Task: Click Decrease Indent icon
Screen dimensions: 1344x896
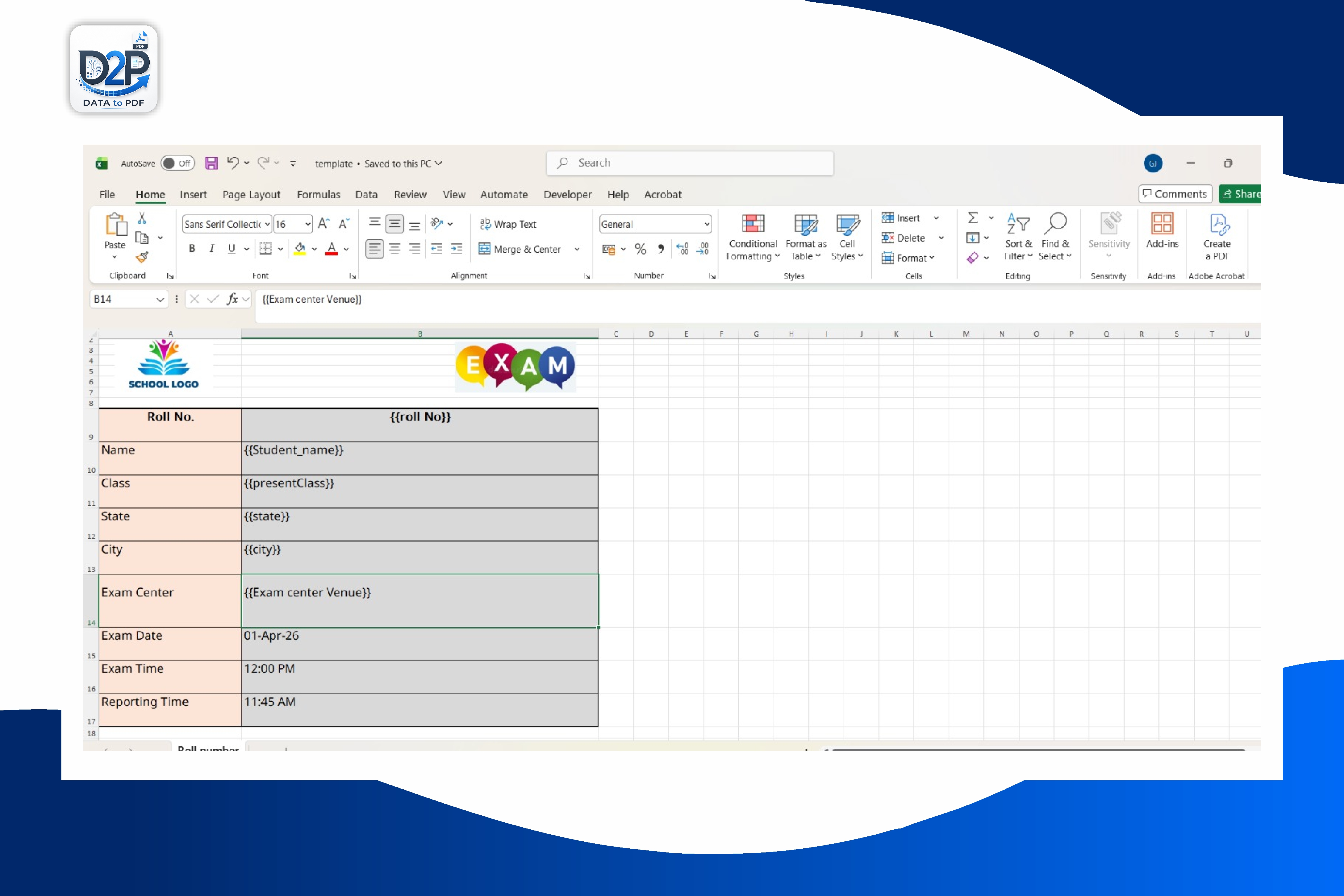Action: pyautogui.click(x=437, y=249)
